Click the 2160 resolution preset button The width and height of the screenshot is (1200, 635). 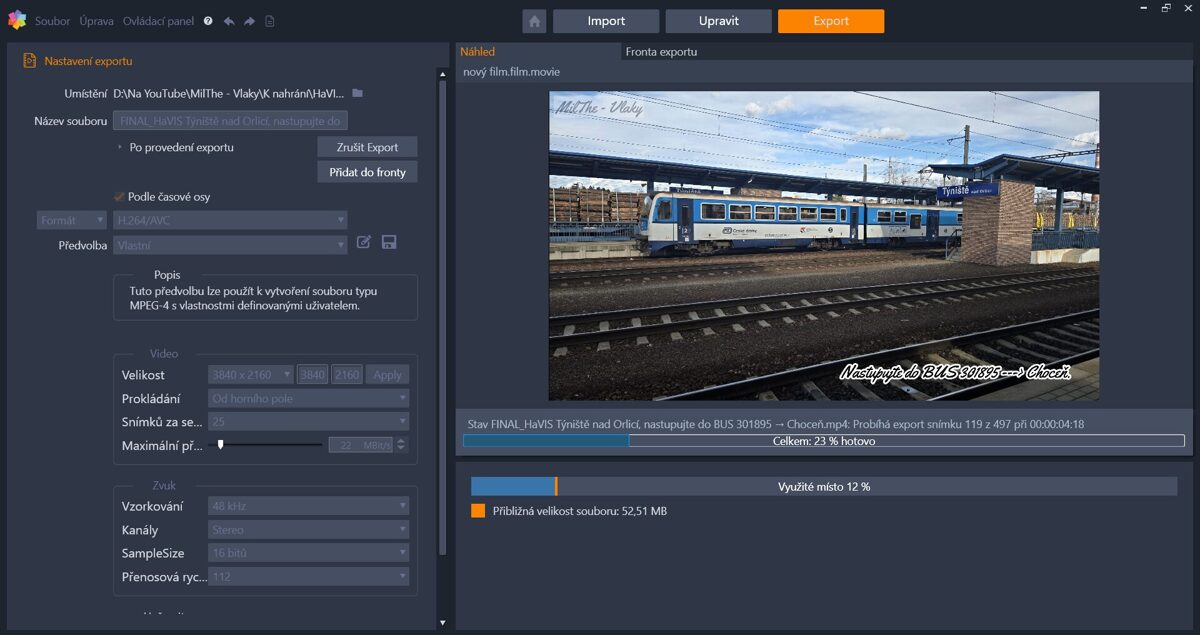pyautogui.click(x=347, y=374)
